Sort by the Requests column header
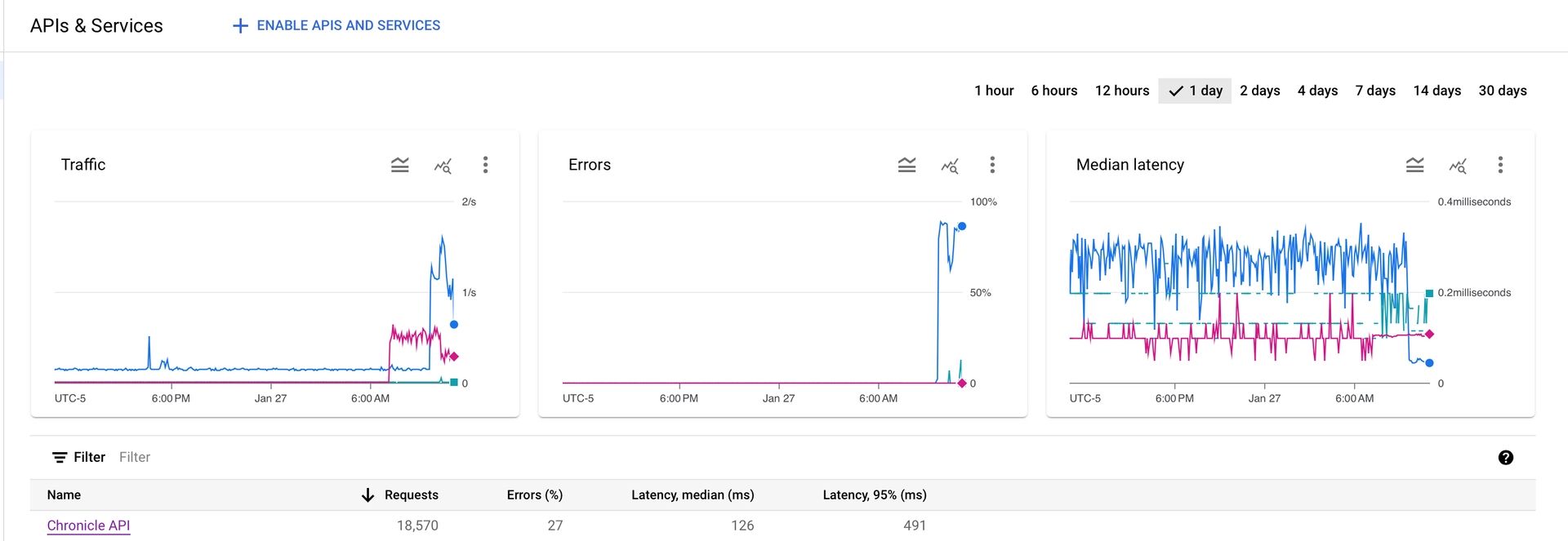 click(x=412, y=495)
